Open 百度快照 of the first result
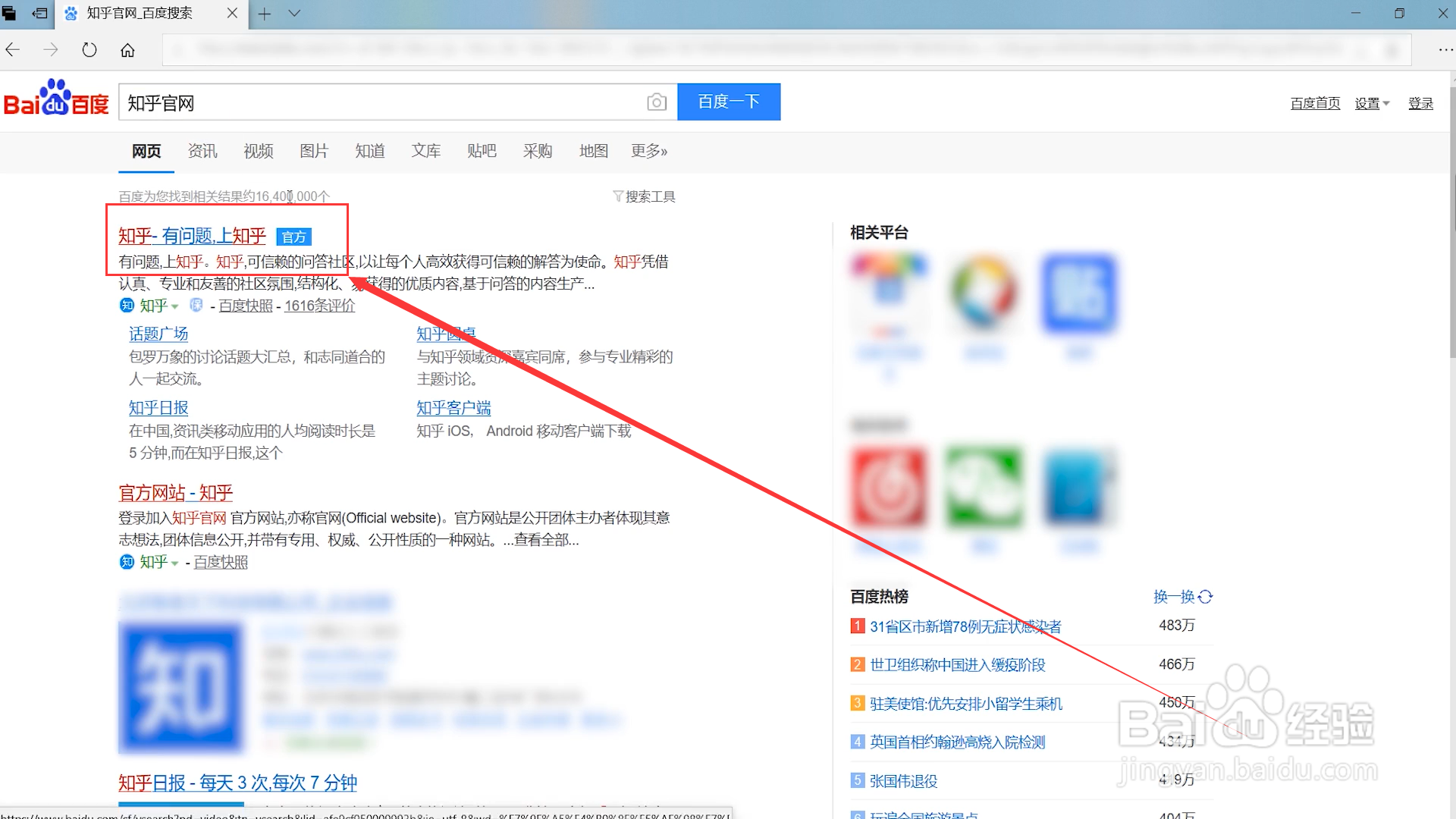1456x819 pixels. pos(246,306)
